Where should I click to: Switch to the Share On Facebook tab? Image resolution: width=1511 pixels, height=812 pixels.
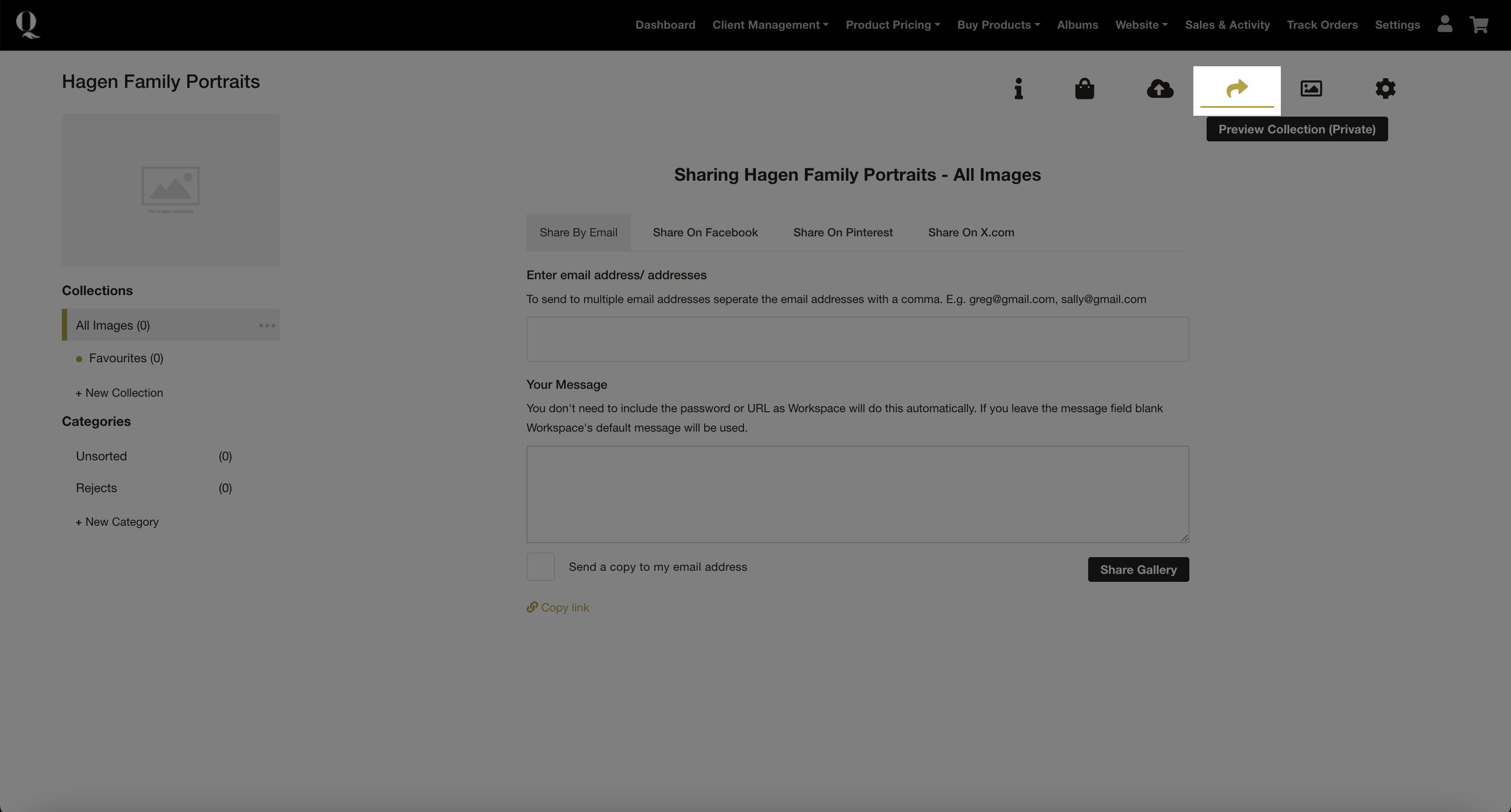point(705,232)
